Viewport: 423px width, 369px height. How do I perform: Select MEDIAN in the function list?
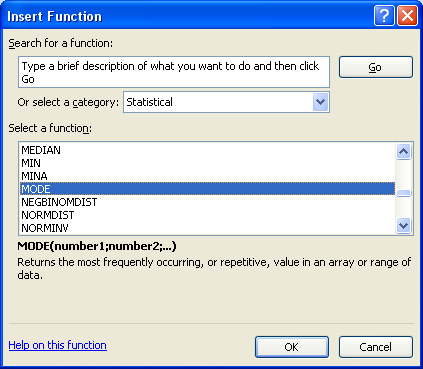207,150
